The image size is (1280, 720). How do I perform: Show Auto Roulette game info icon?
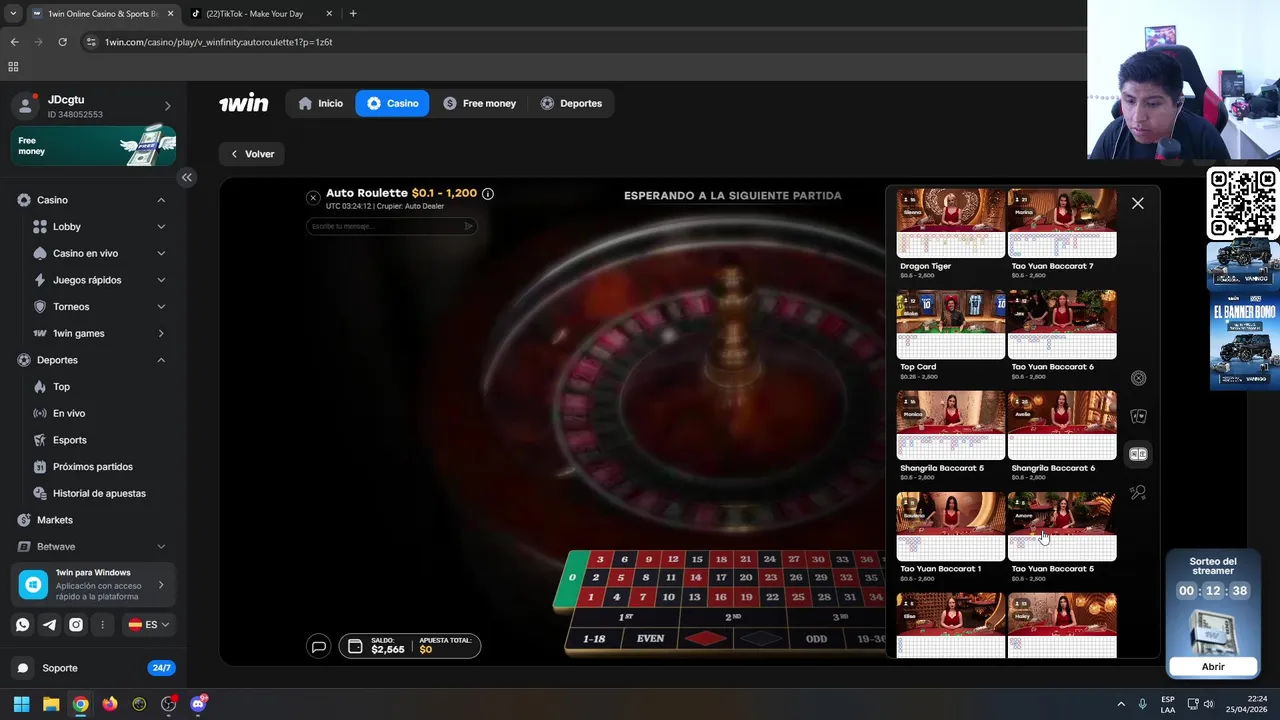click(488, 193)
